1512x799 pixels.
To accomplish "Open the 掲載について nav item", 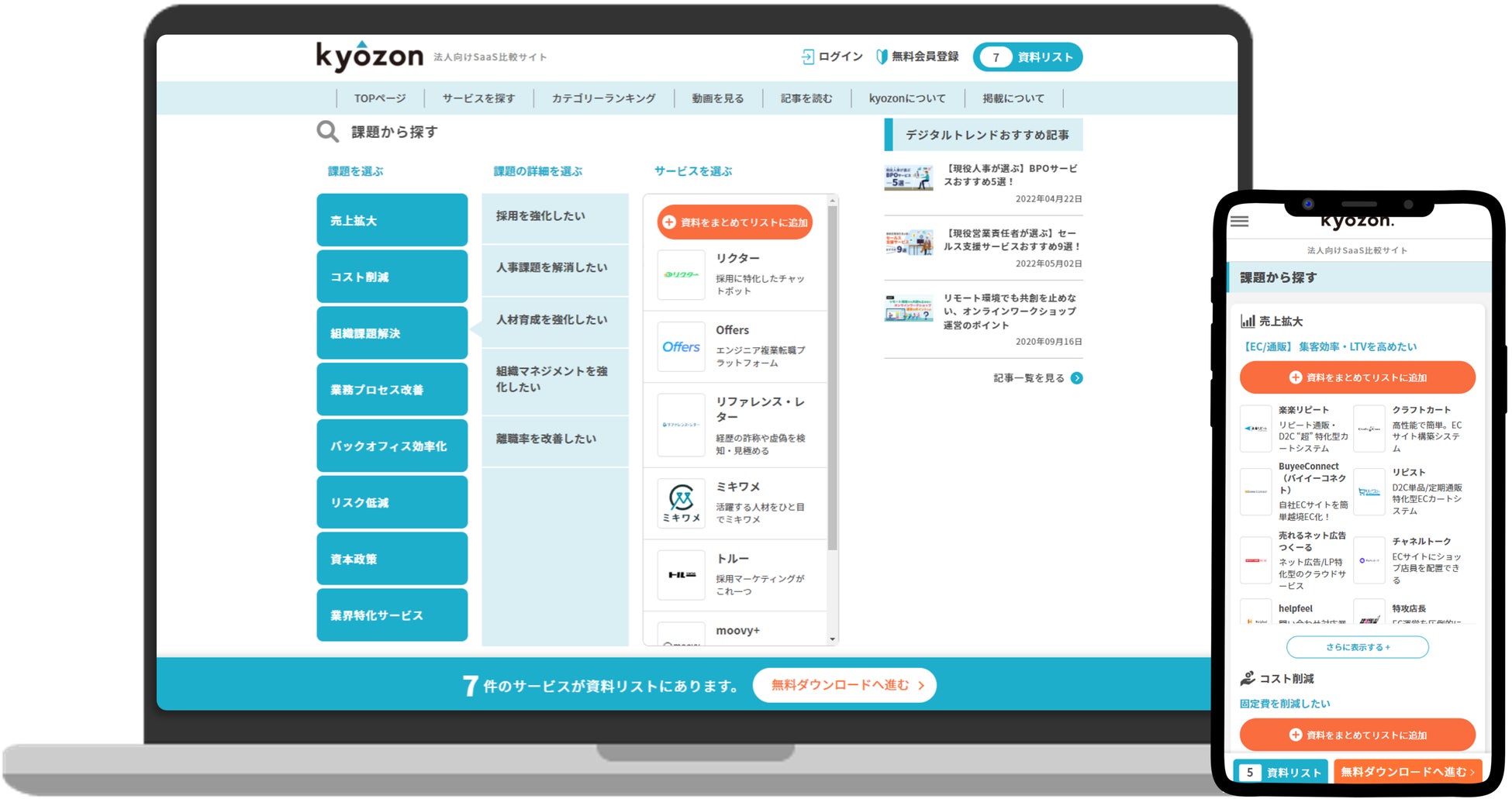I will [x=1013, y=98].
